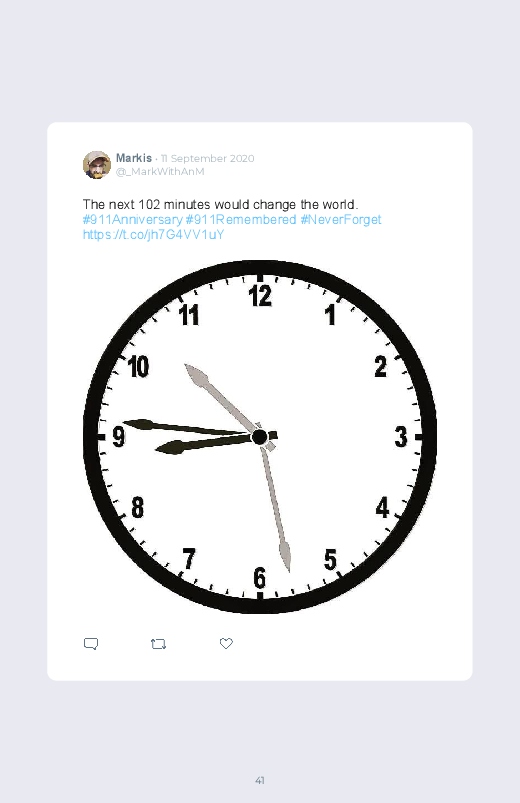The height and width of the screenshot is (803, 520).
Task: Click the number 10 on clock
Action: [x=138, y=367]
